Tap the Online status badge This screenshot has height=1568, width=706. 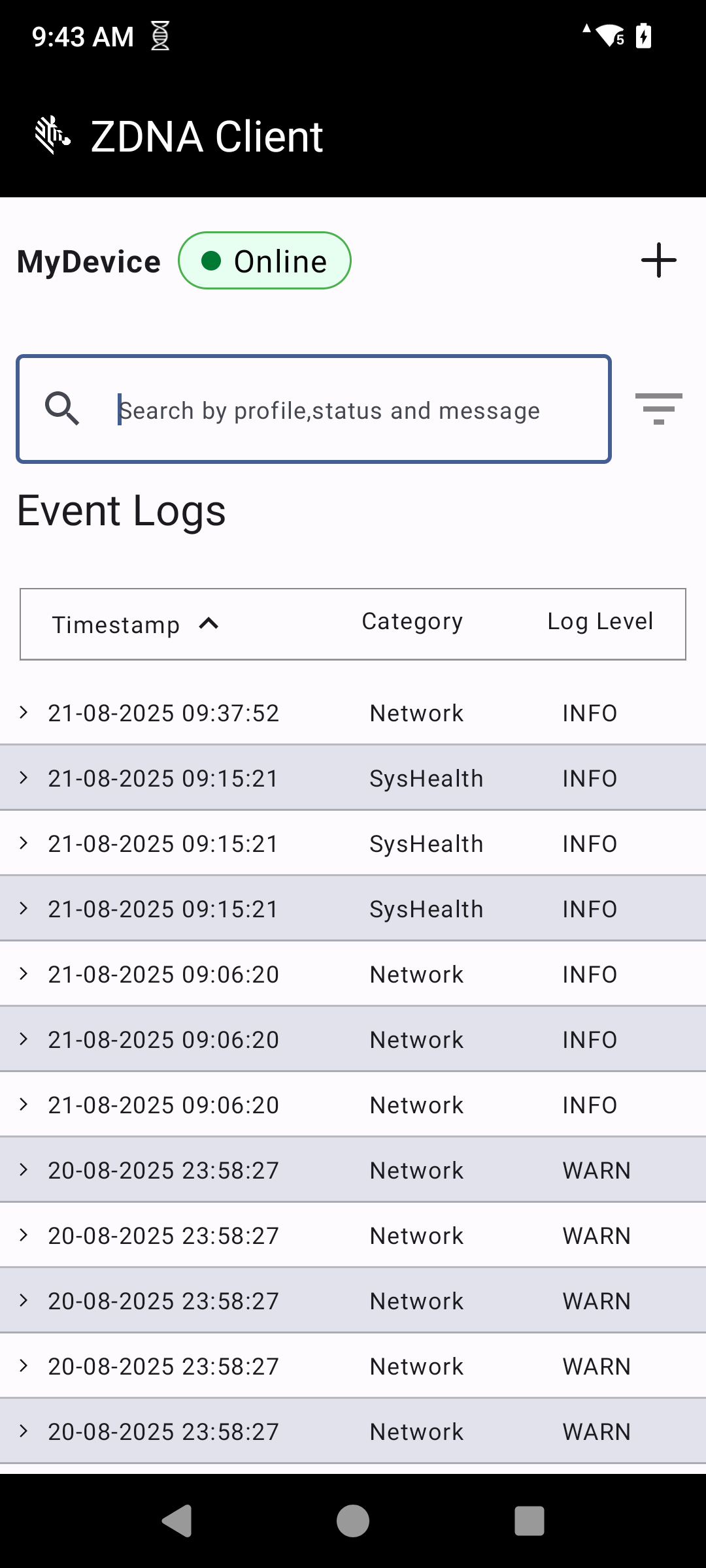pos(265,261)
